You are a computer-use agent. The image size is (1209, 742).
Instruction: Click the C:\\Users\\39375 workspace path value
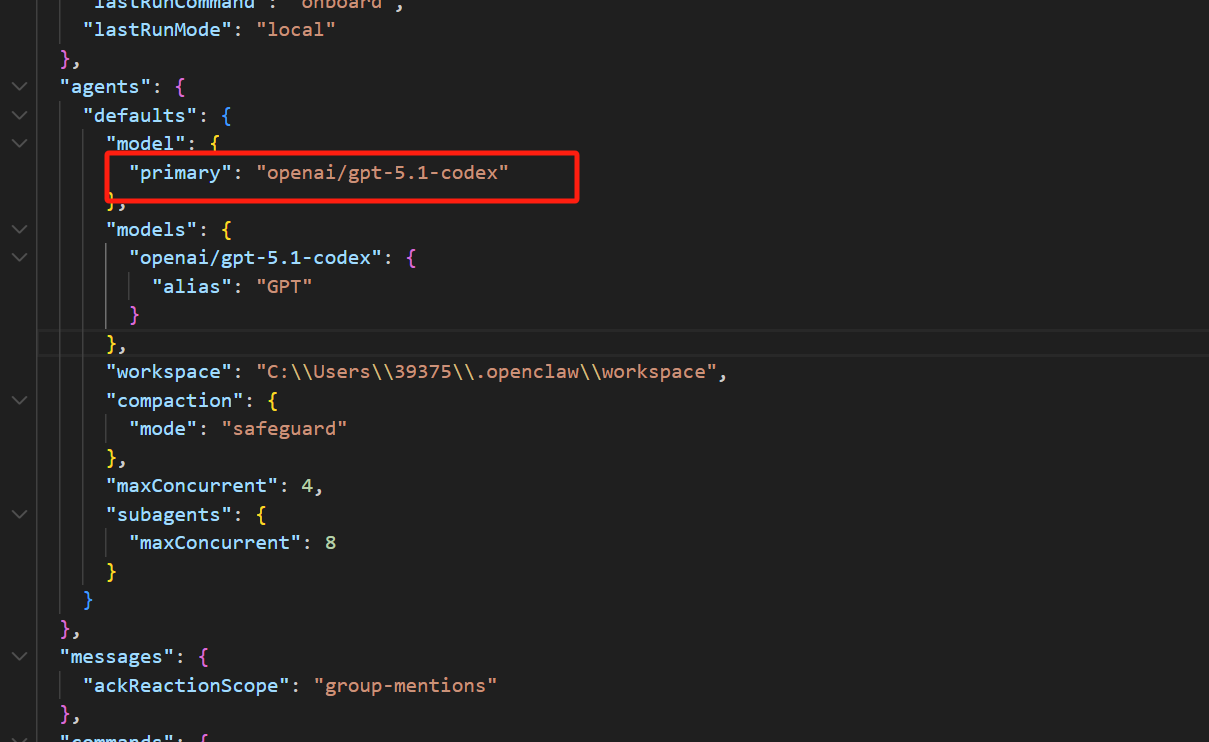pos(487,371)
